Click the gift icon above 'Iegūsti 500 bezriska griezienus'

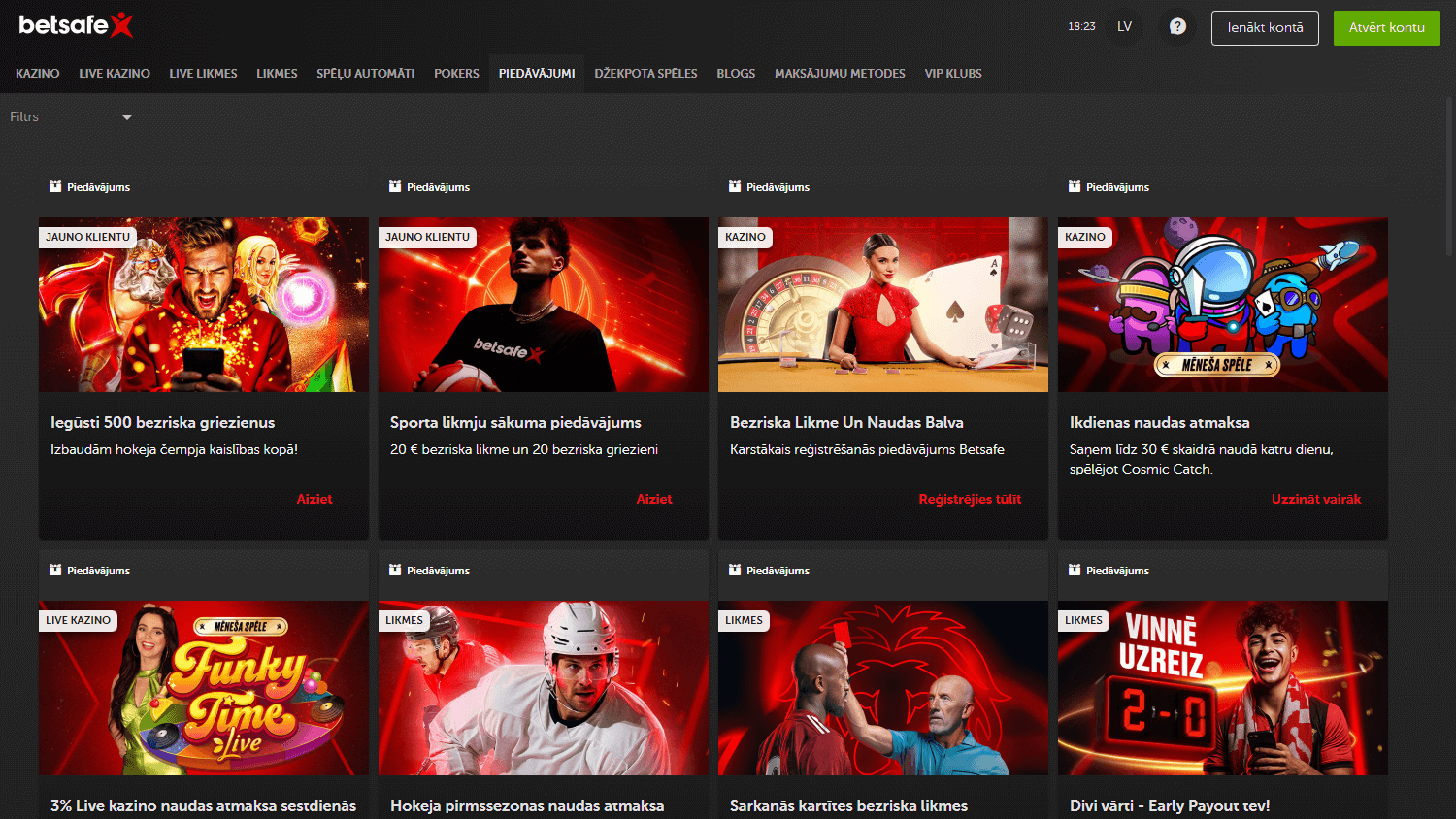[x=54, y=186]
